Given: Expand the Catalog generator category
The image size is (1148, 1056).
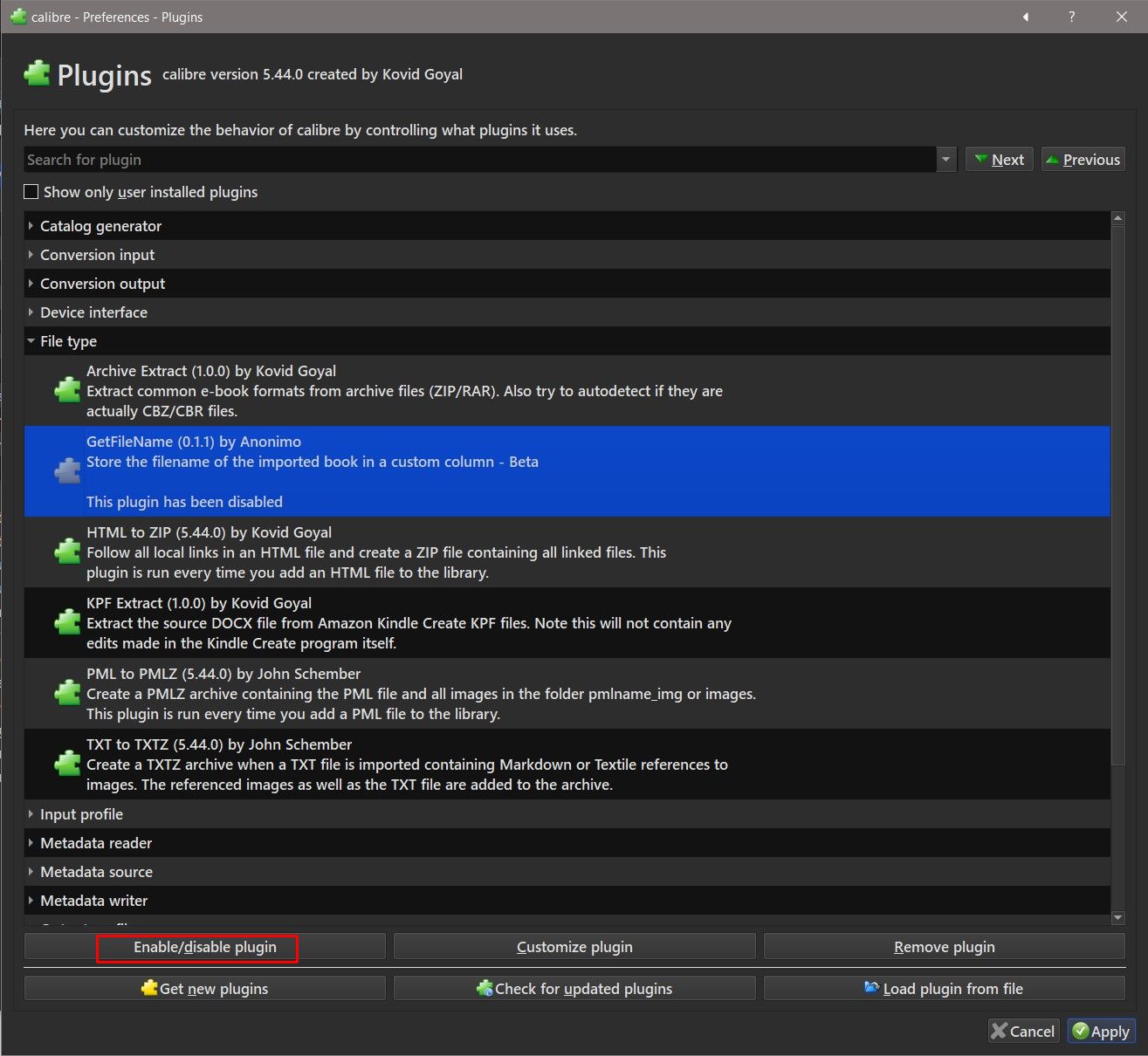Looking at the screenshot, I should 31,226.
